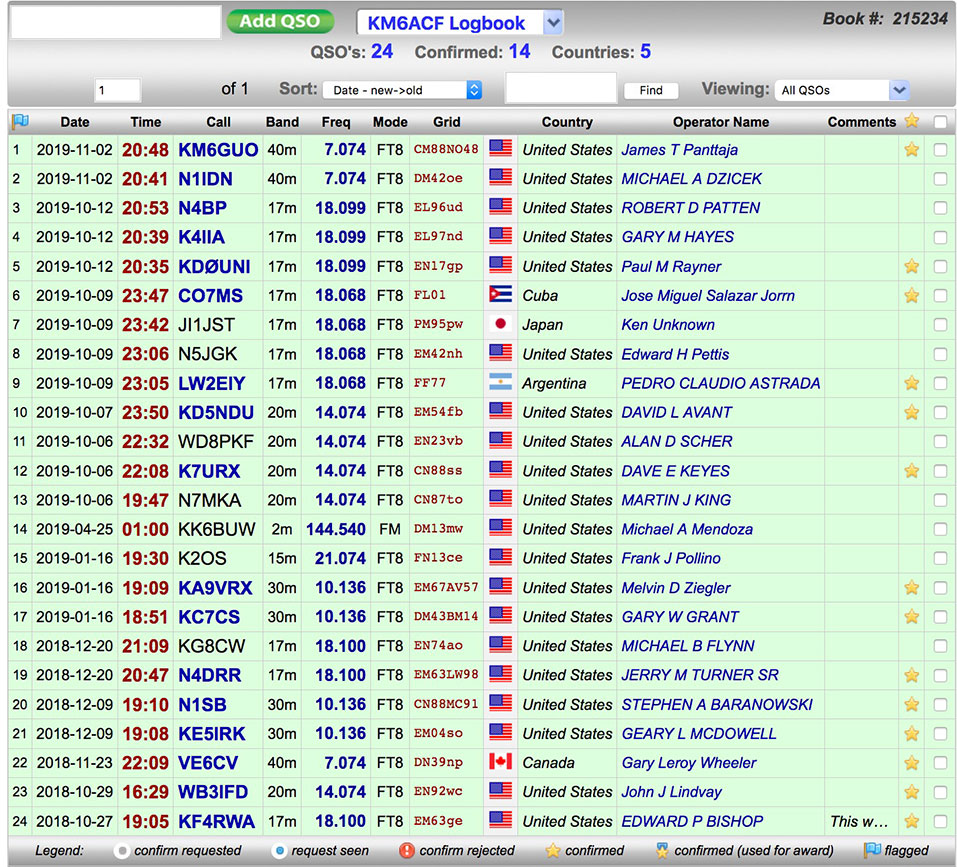Open the KM6ACF Logbook dropdown
The height and width of the screenshot is (867, 957).
(x=460, y=23)
